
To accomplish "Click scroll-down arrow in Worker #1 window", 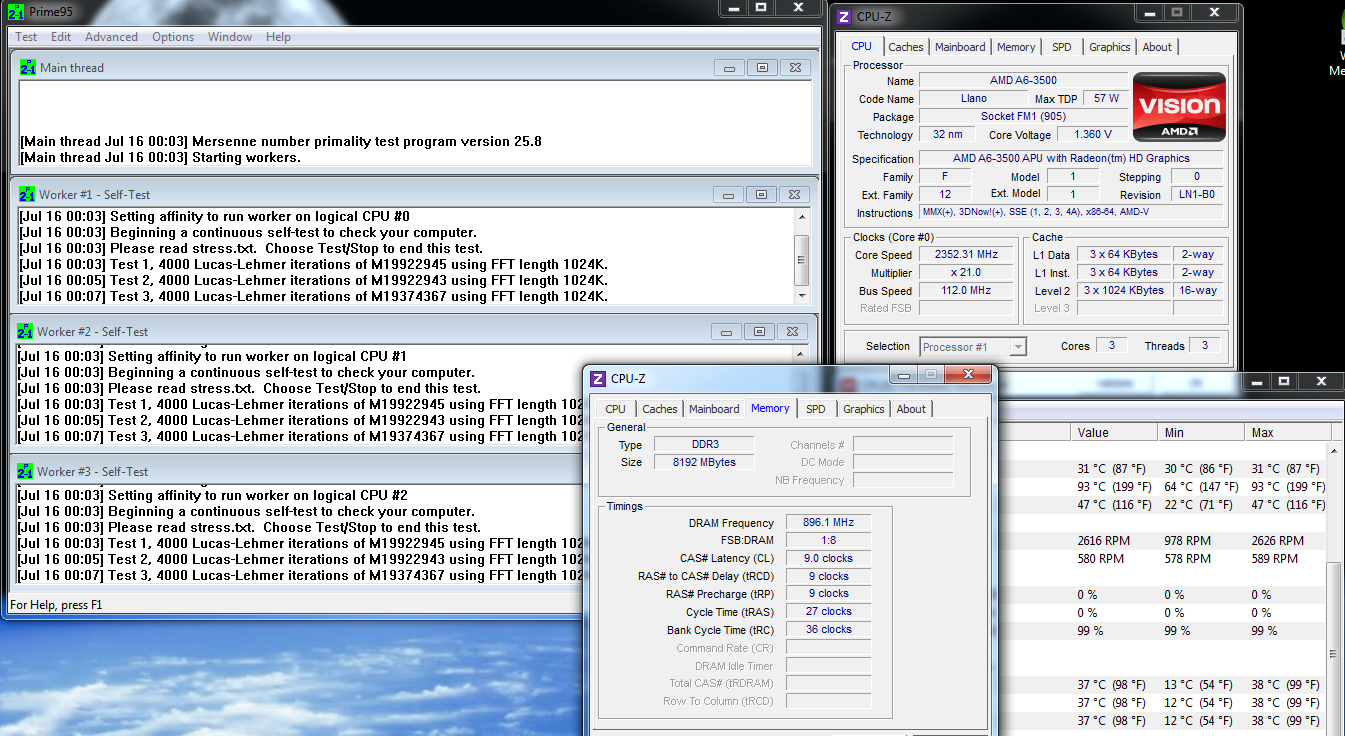I will 801,295.
